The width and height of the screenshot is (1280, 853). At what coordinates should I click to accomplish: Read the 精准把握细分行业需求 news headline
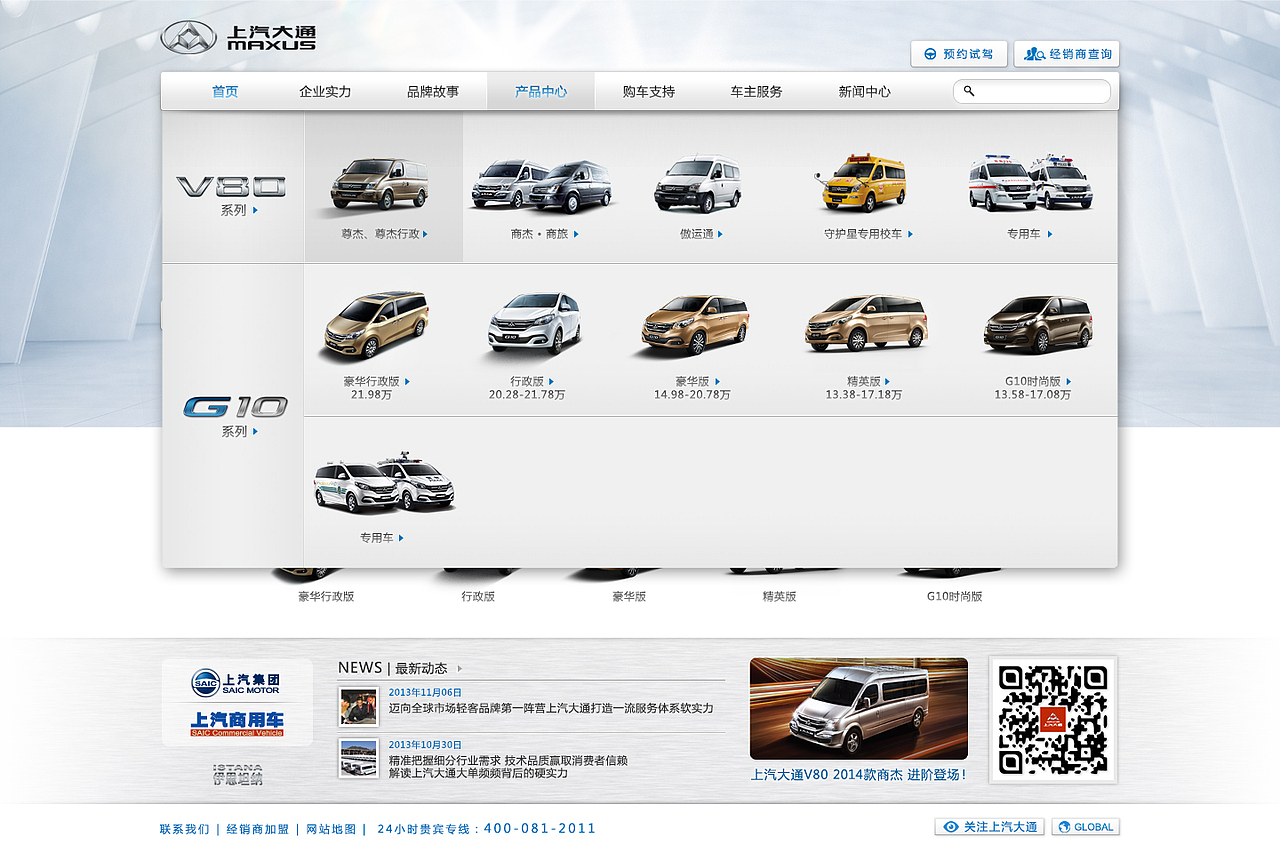[508, 767]
